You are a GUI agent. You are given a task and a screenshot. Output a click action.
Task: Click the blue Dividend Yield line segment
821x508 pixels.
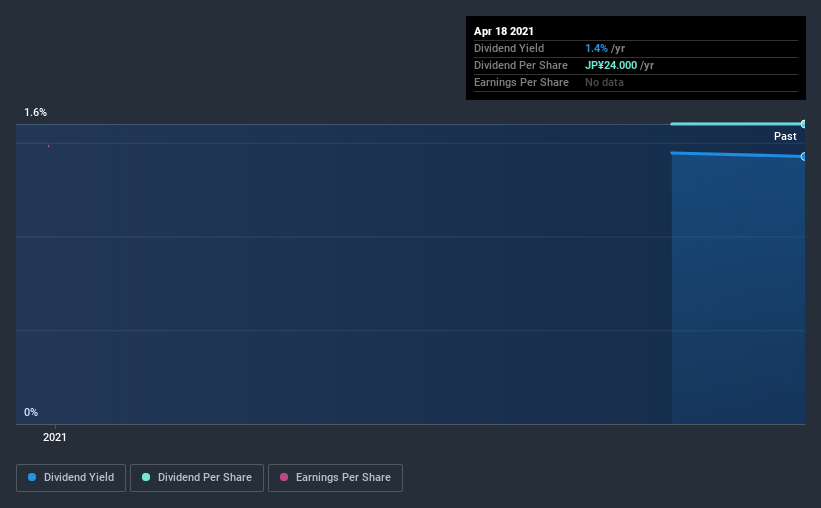[736, 154]
